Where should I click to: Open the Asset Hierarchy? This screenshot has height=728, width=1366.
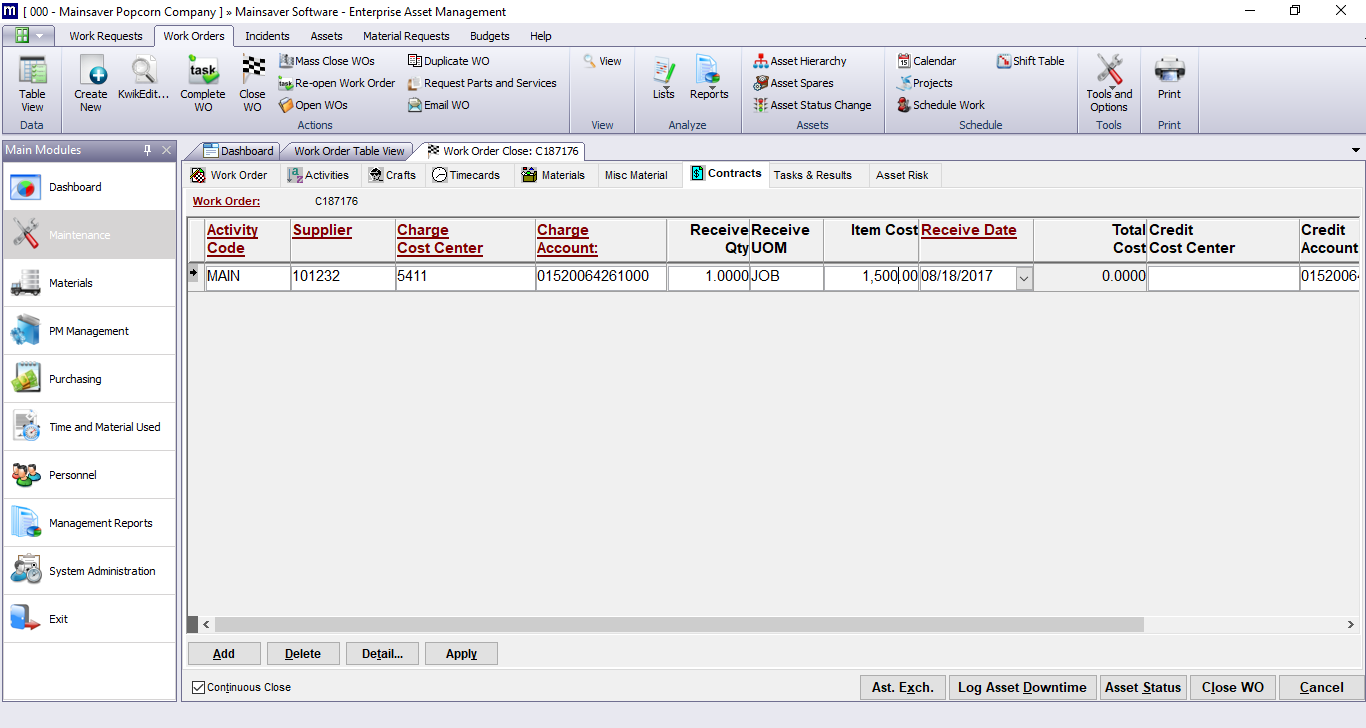pyautogui.click(x=800, y=61)
